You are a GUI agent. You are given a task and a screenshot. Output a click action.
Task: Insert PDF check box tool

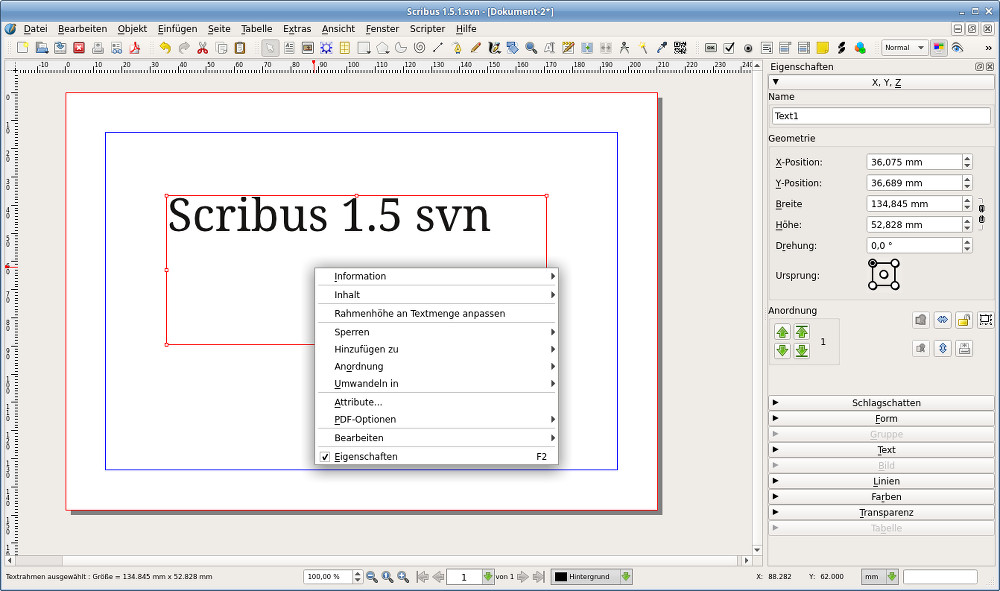[x=729, y=48]
